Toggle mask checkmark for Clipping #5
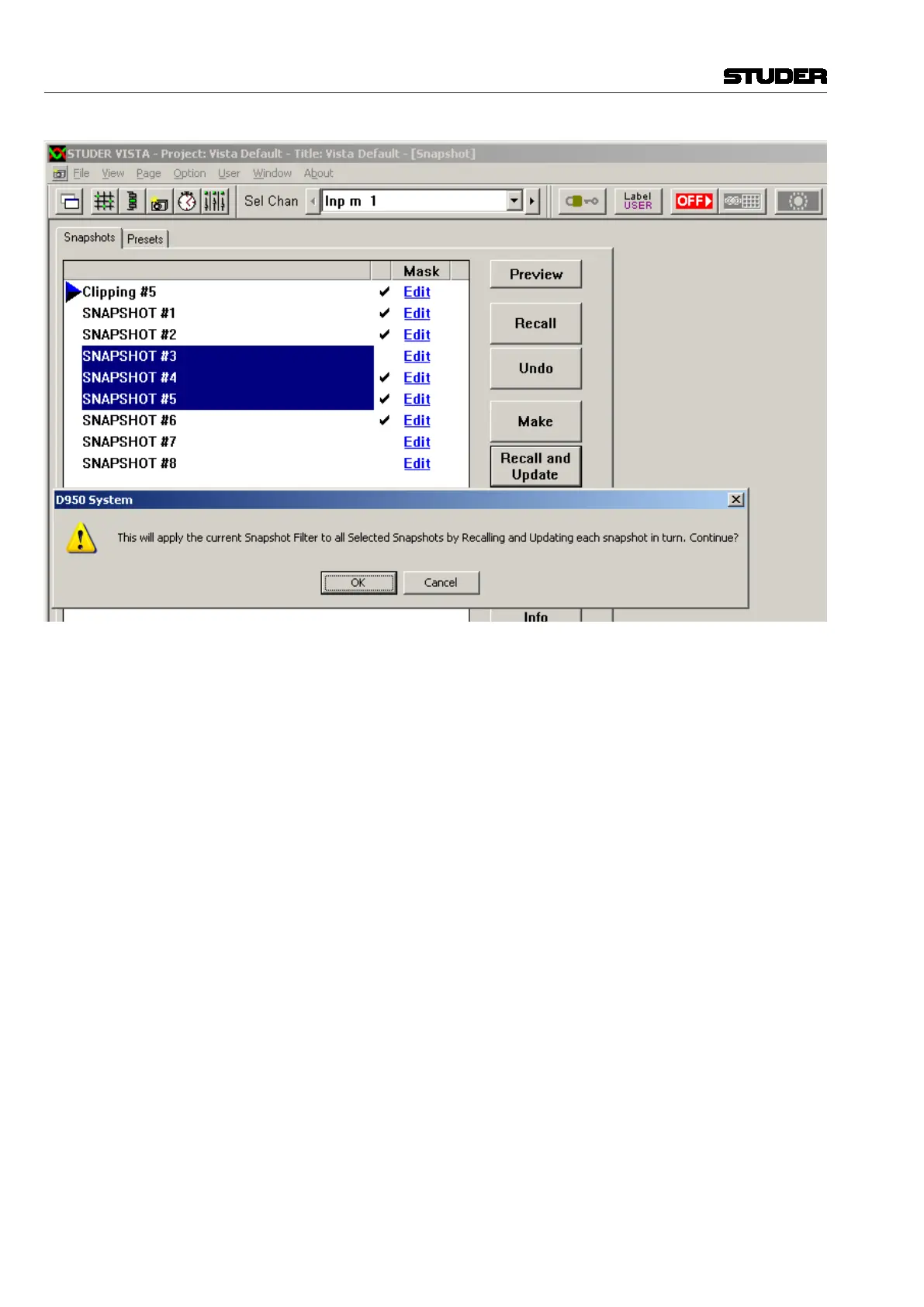 (384, 292)
